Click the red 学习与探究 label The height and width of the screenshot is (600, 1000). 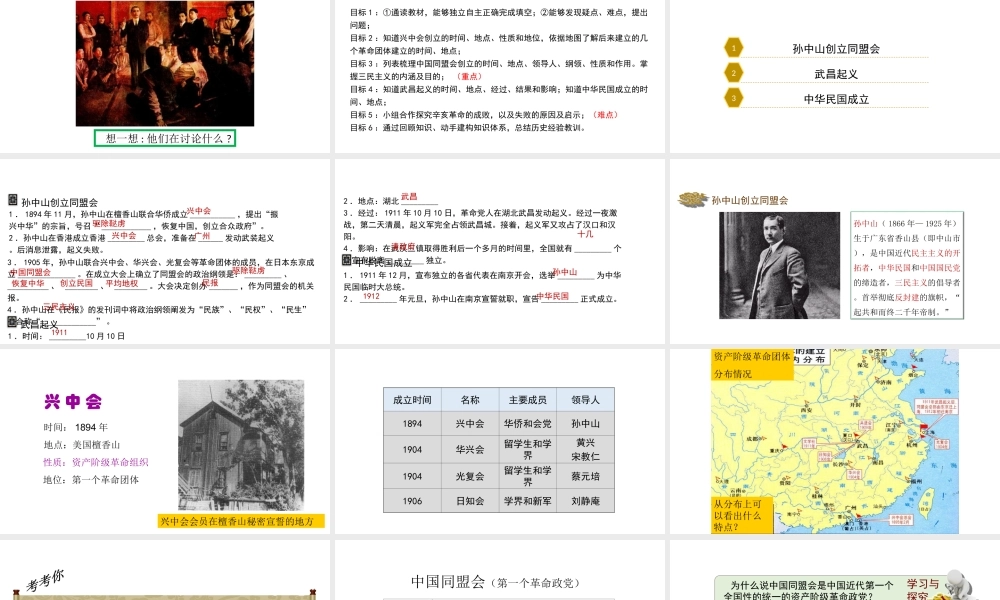click(922, 589)
